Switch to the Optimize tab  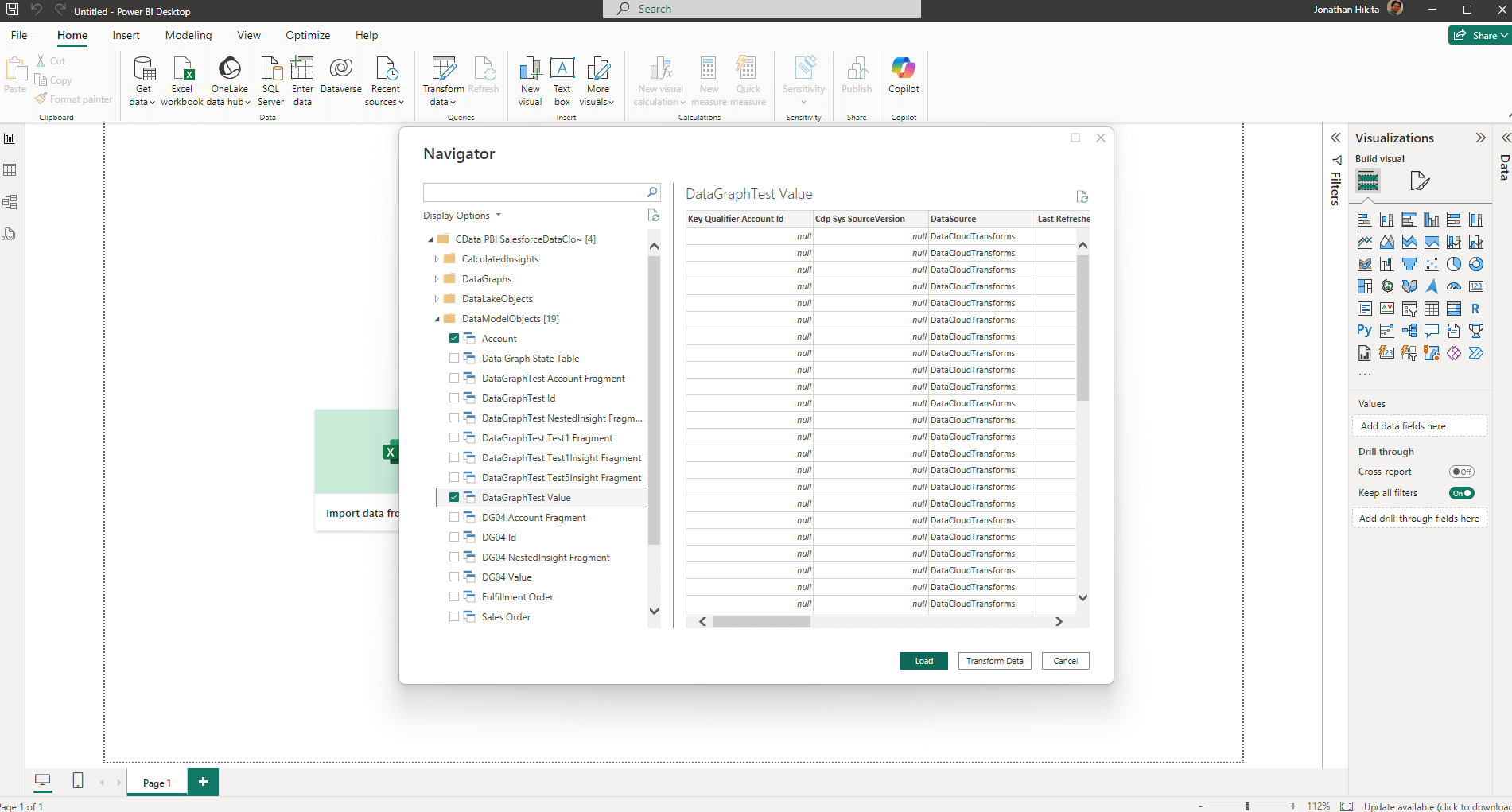[308, 35]
